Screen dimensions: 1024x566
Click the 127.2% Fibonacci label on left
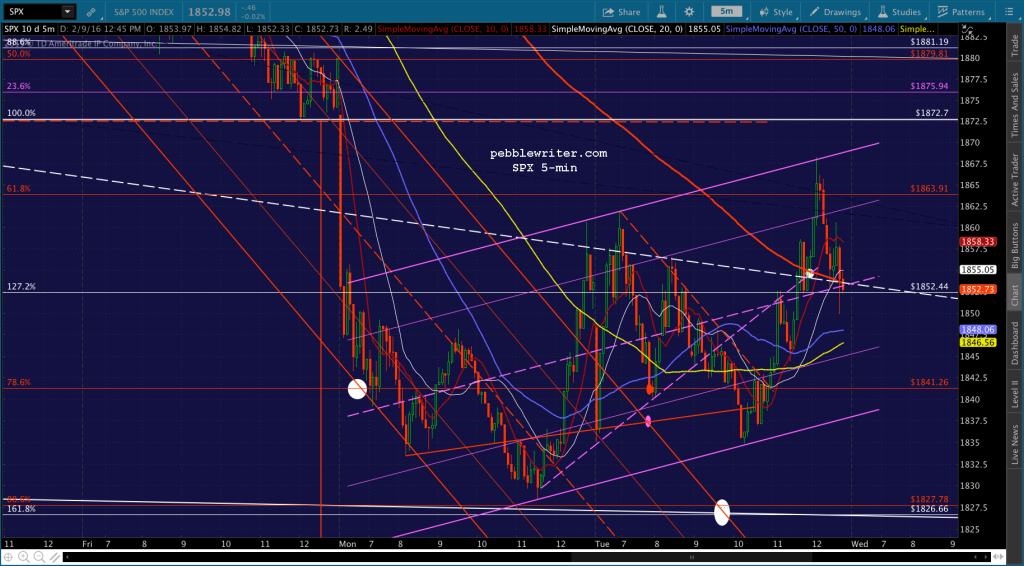(x=22, y=287)
